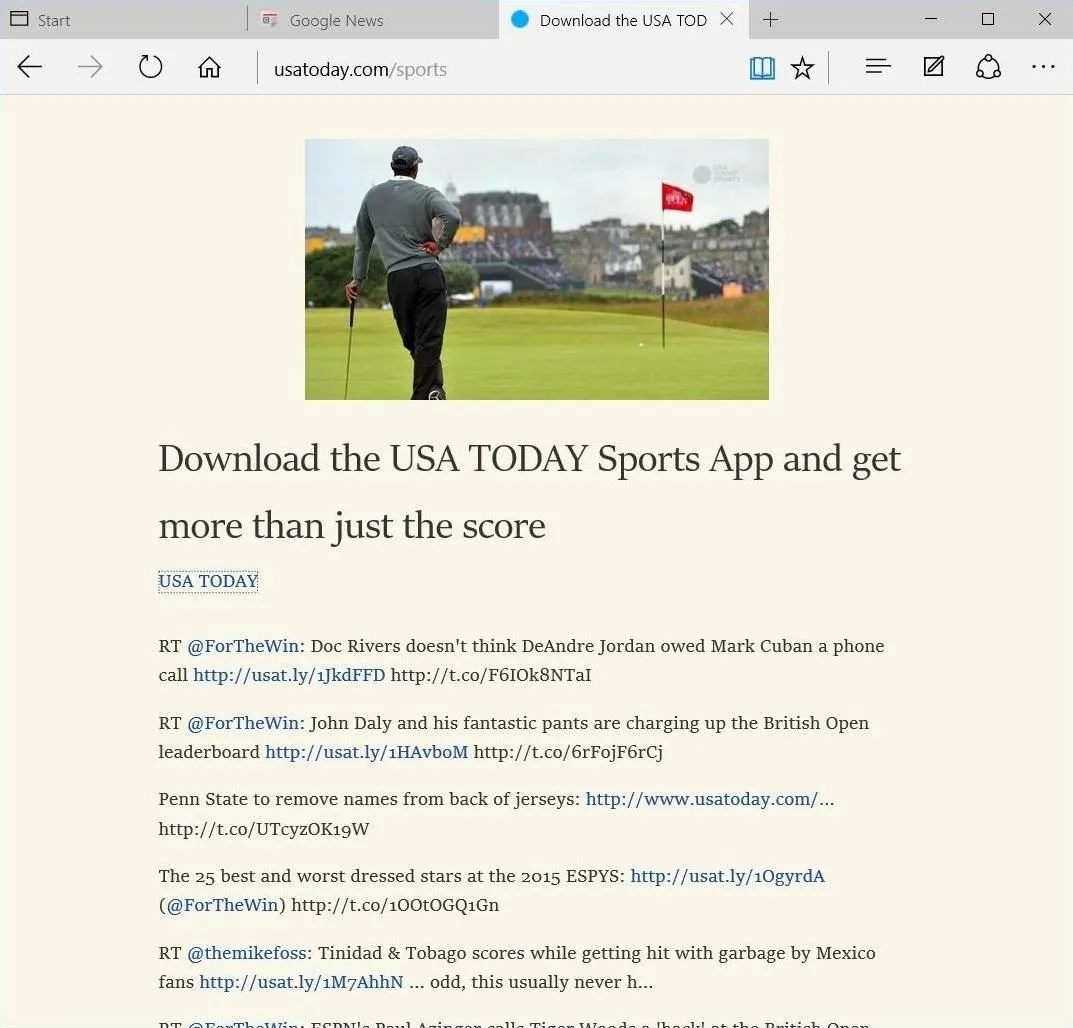The image size is (1073, 1028).
Task: Refresh the current page
Action: click(x=150, y=67)
